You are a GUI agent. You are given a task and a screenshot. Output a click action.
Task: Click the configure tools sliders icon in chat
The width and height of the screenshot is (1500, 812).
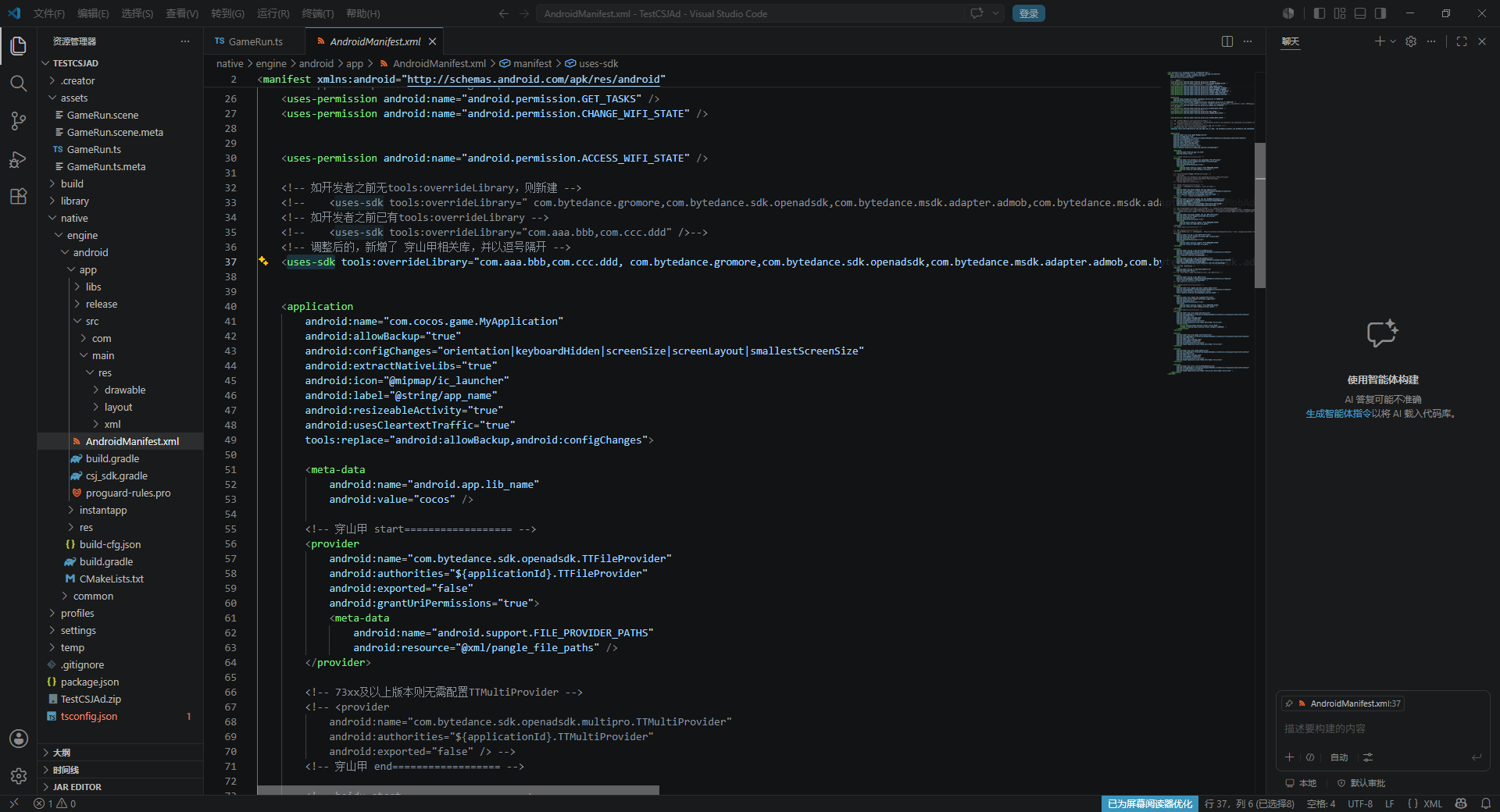pos(1368,757)
